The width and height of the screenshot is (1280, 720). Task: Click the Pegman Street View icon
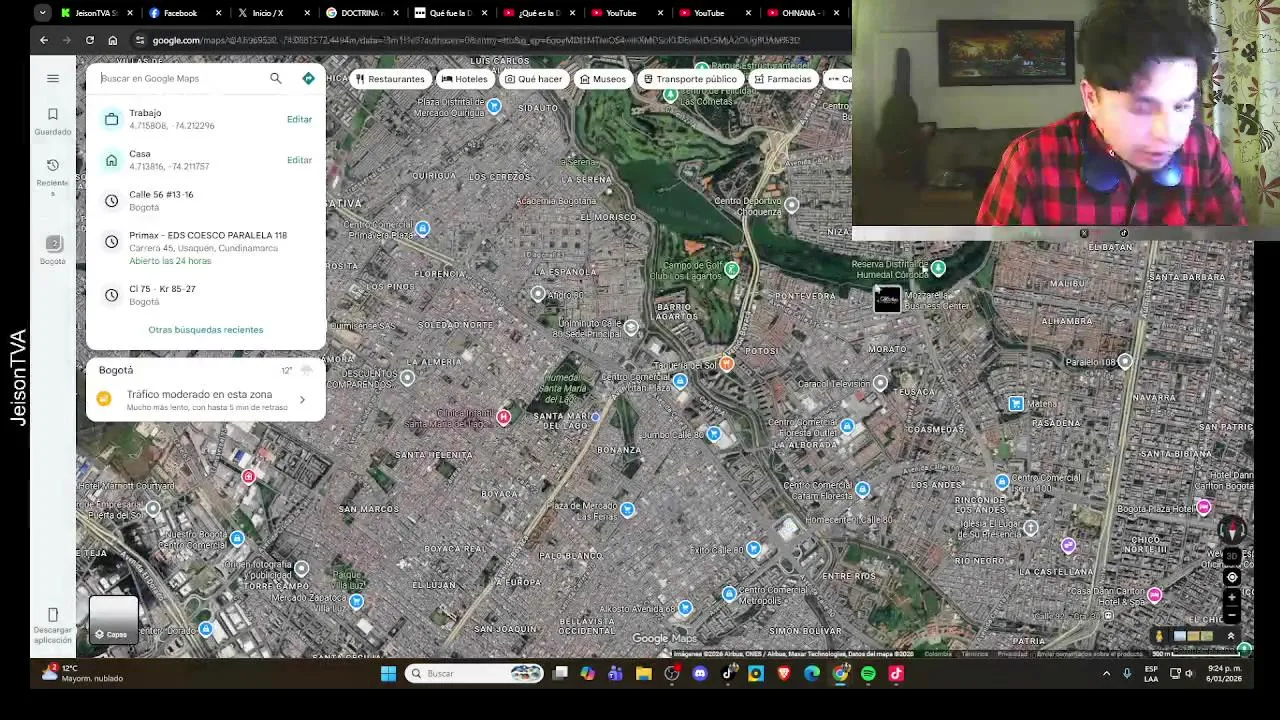click(x=1159, y=636)
